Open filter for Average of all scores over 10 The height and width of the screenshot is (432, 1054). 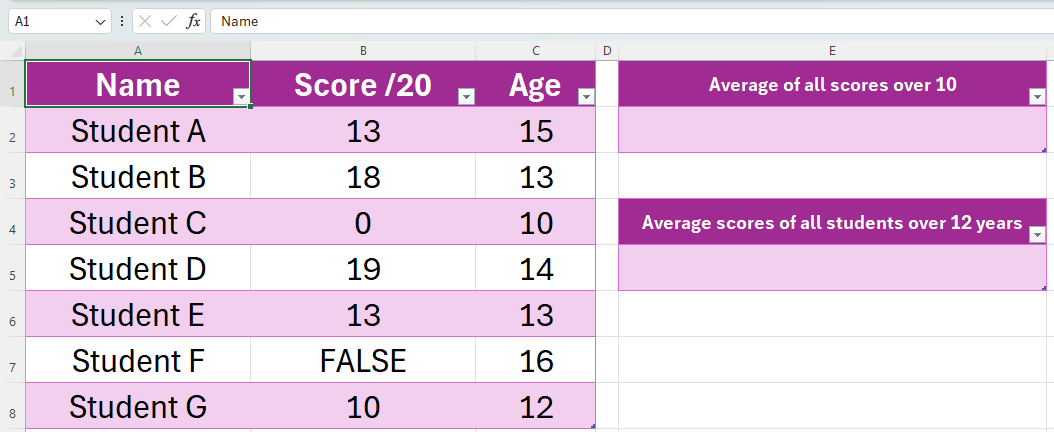pos(1036,96)
